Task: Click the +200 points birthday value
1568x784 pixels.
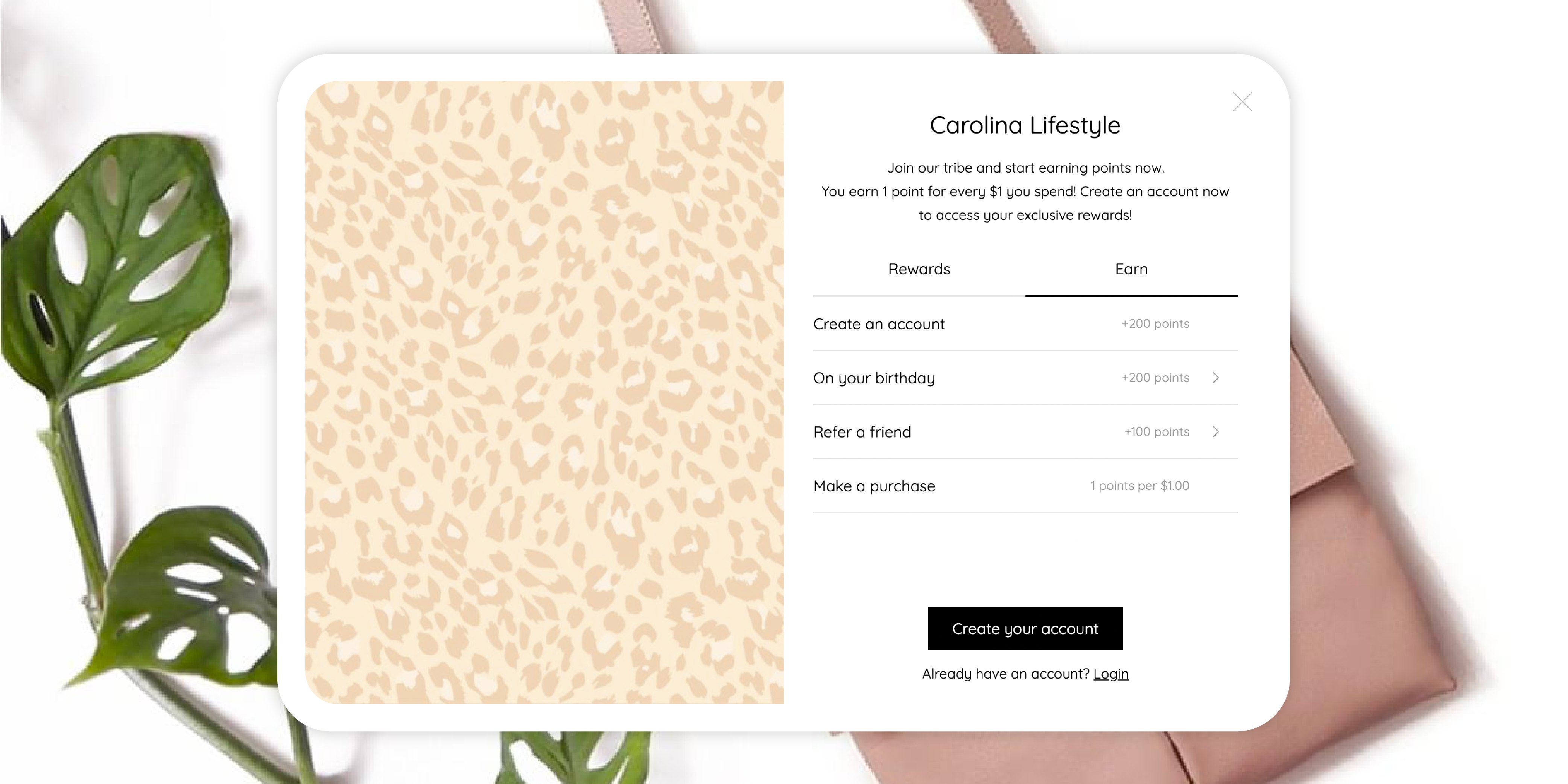Action: point(1155,378)
